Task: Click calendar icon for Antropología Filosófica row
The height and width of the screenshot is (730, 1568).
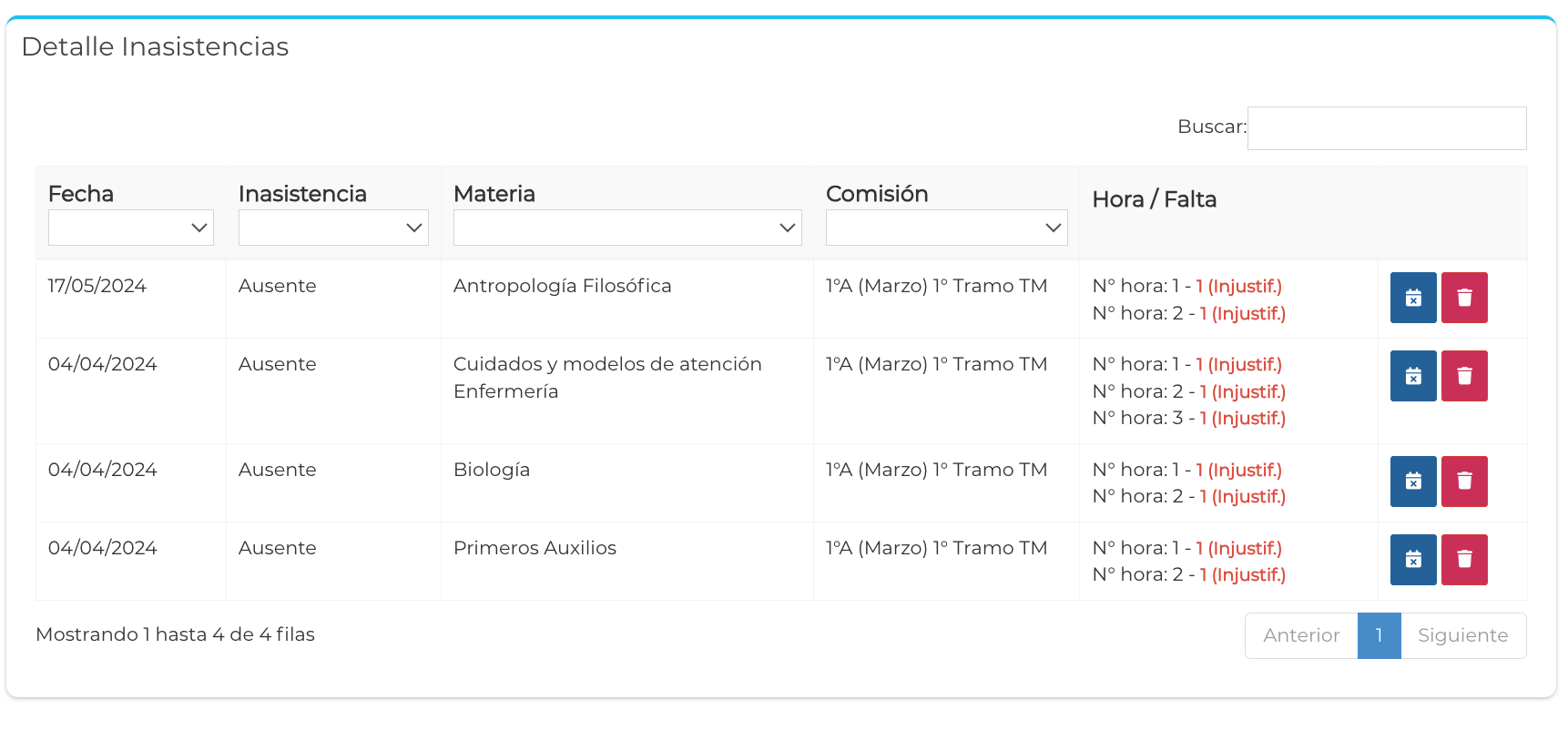Action: tap(1412, 298)
